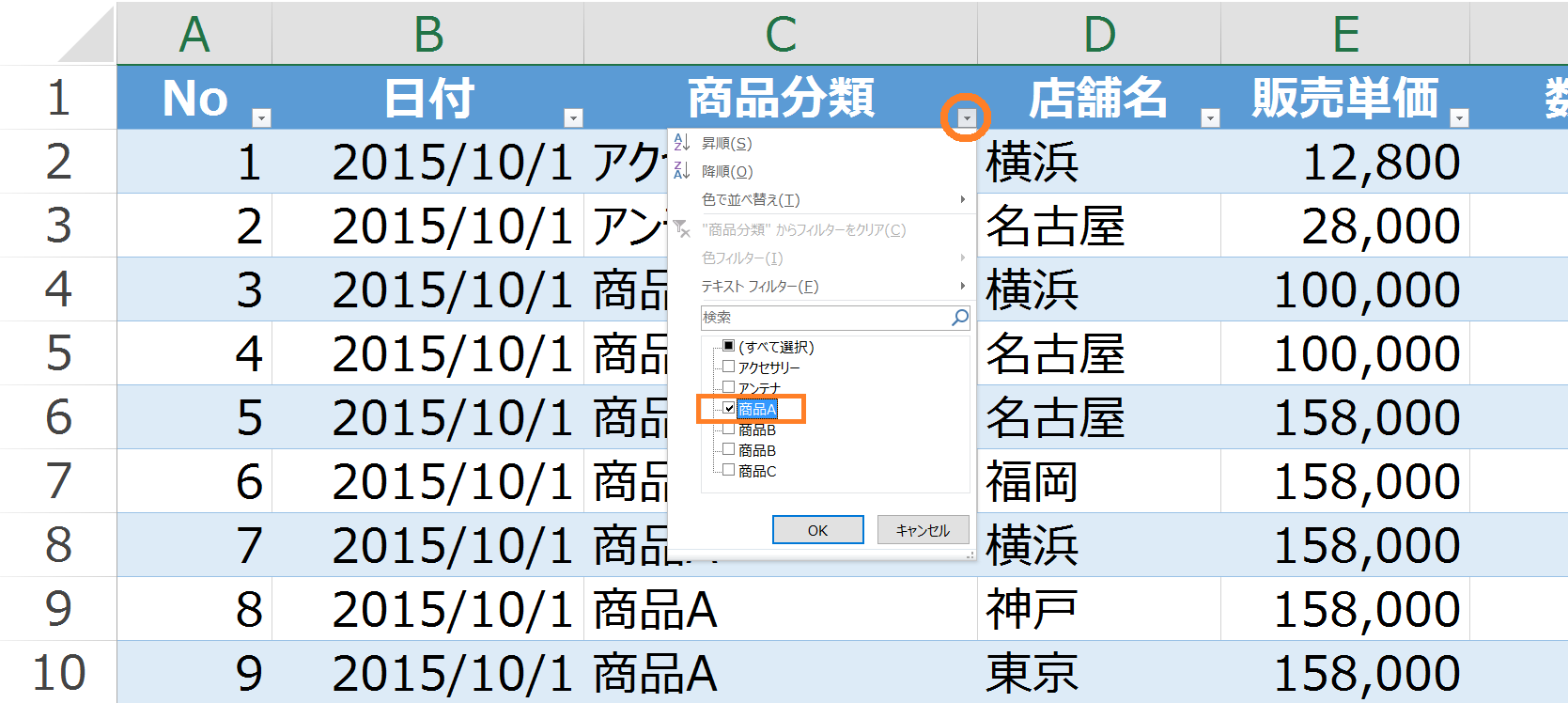Open the No column filter dropdown

click(261, 118)
